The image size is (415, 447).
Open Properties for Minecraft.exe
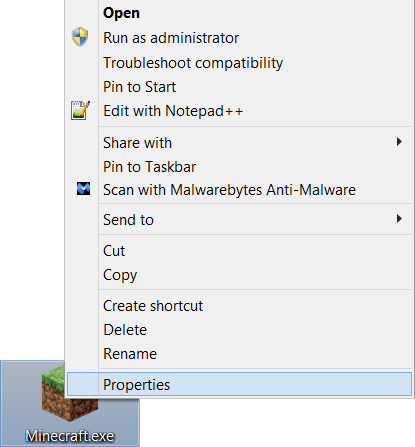click(x=239, y=384)
